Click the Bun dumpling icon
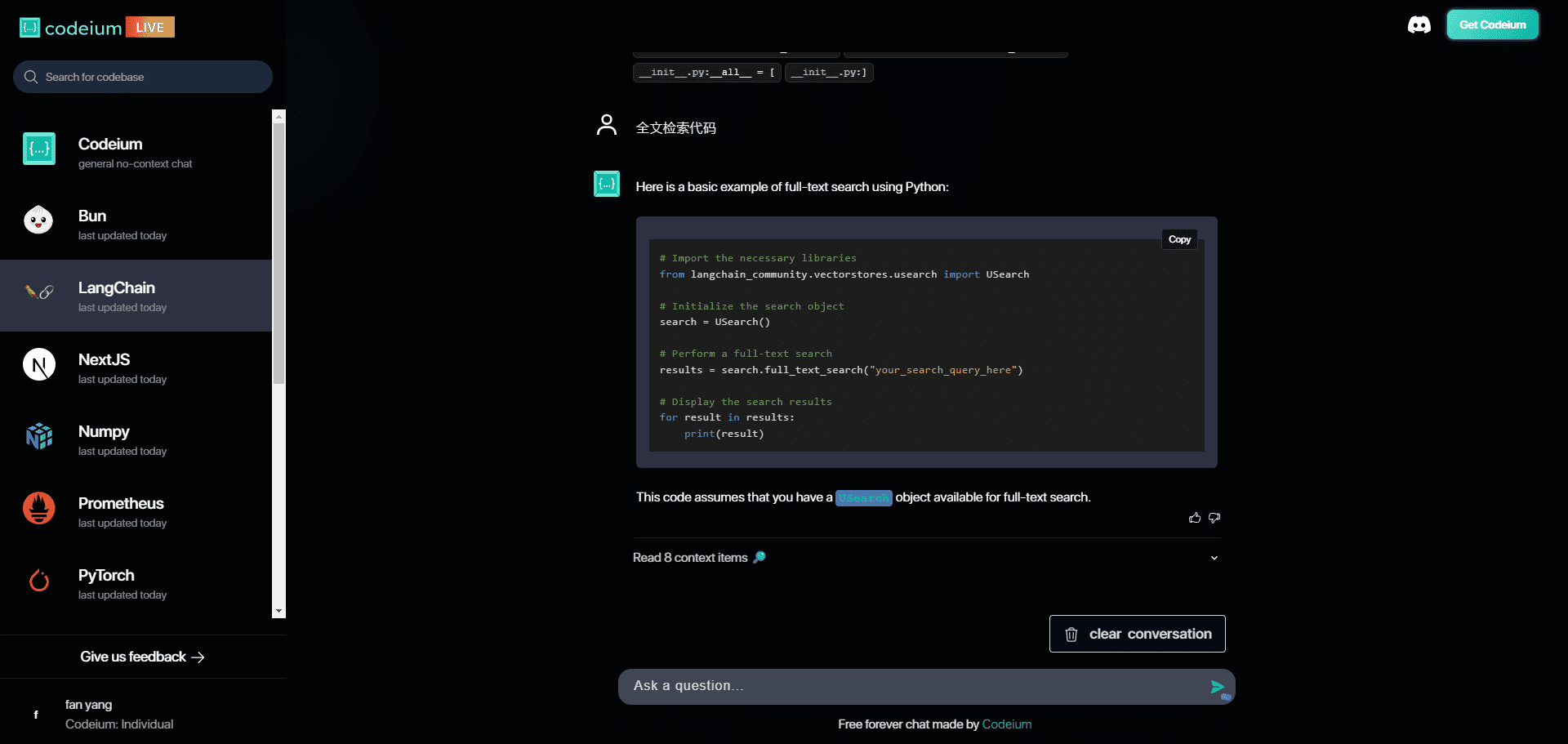Viewport: 1568px width, 744px height. click(x=38, y=221)
